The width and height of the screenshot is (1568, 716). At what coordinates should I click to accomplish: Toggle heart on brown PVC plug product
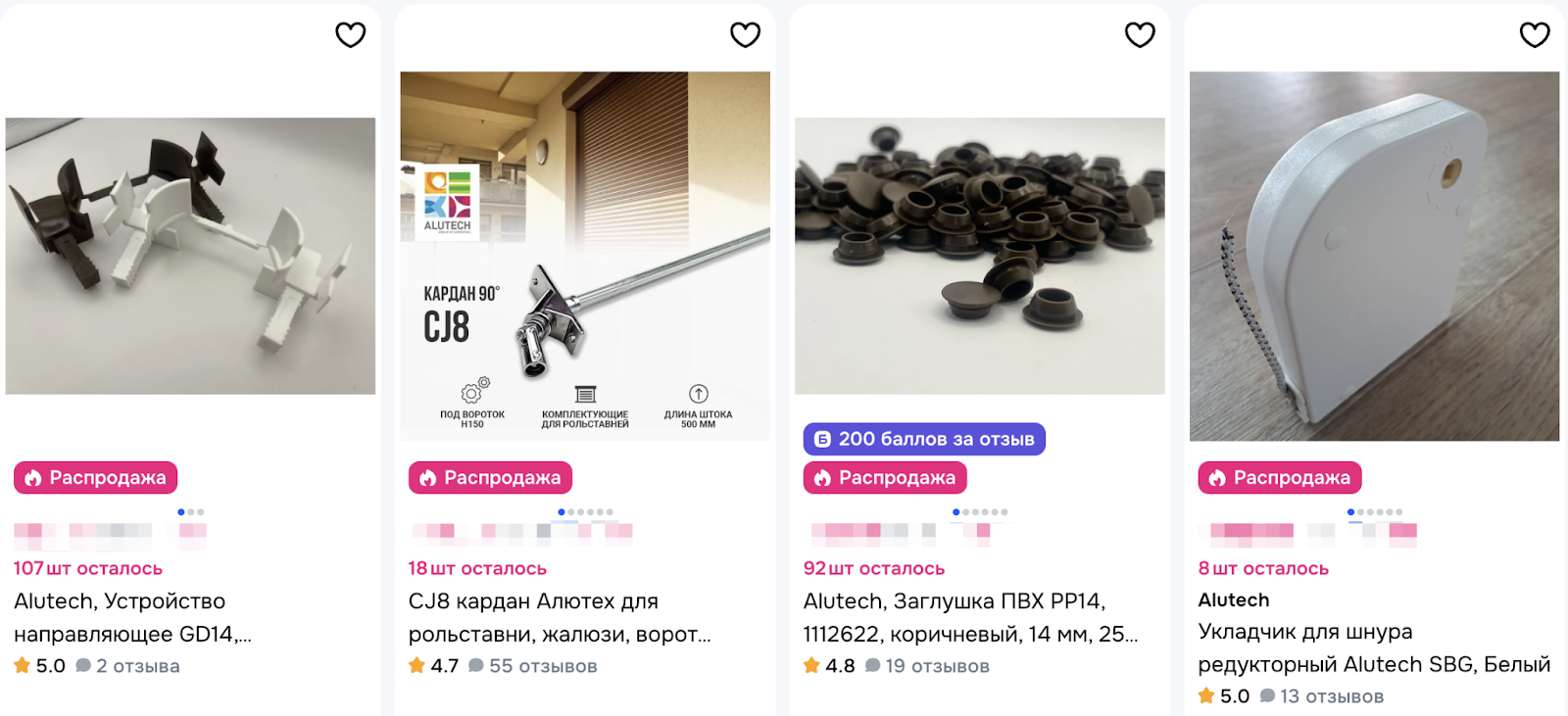pyautogui.click(x=1140, y=35)
